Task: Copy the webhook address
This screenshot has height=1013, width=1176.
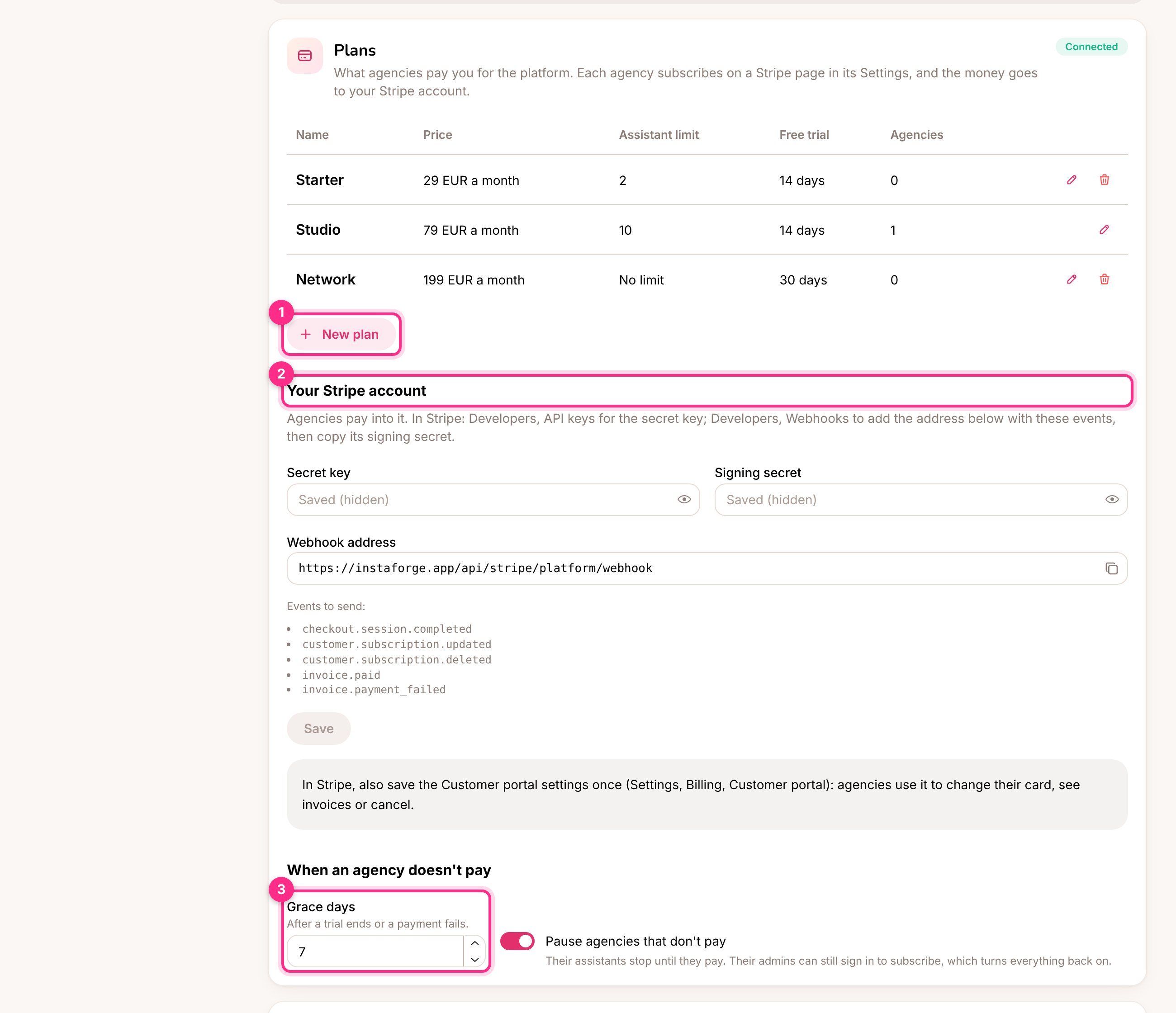Action: click(x=1111, y=568)
